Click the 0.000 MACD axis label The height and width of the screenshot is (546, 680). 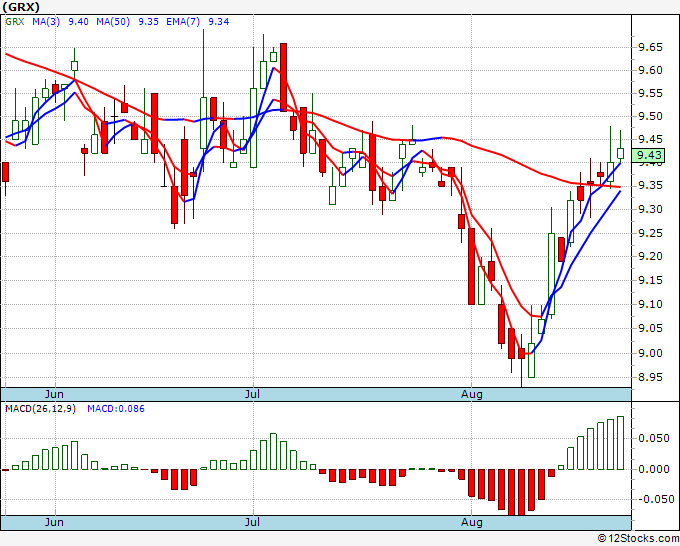point(654,469)
